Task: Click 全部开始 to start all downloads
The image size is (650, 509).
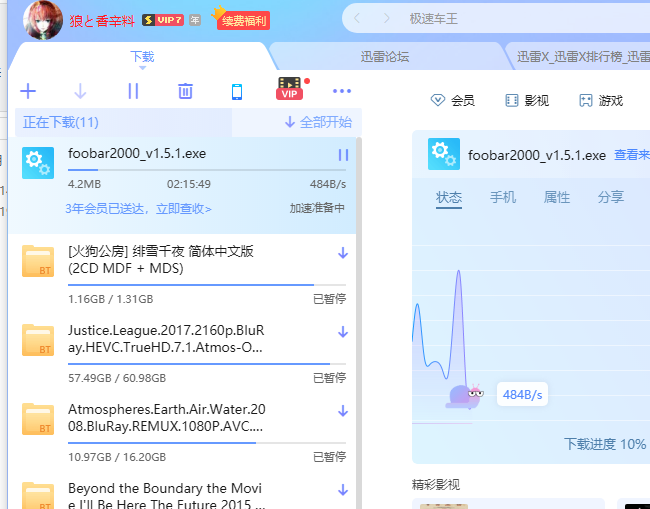Action: [x=318, y=122]
